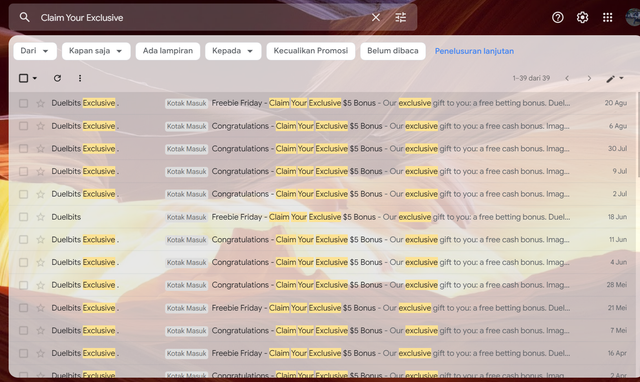Star the email dated 21 Mei
The width and height of the screenshot is (640, 382).
(40, 308)
